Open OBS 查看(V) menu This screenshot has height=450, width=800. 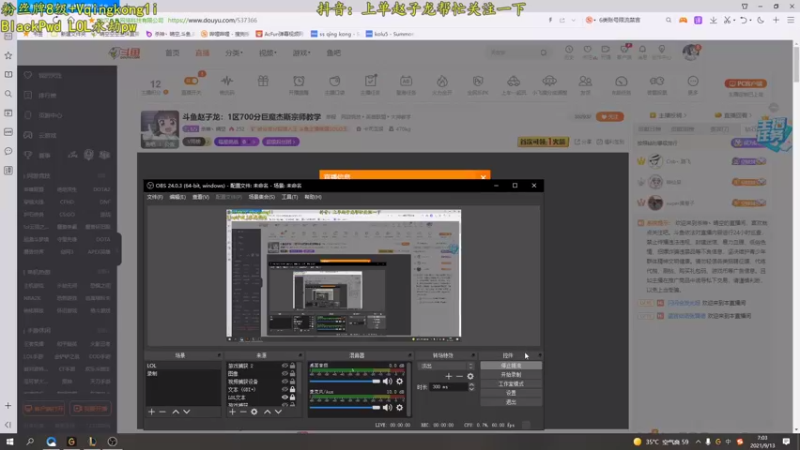tap(201, 197)
